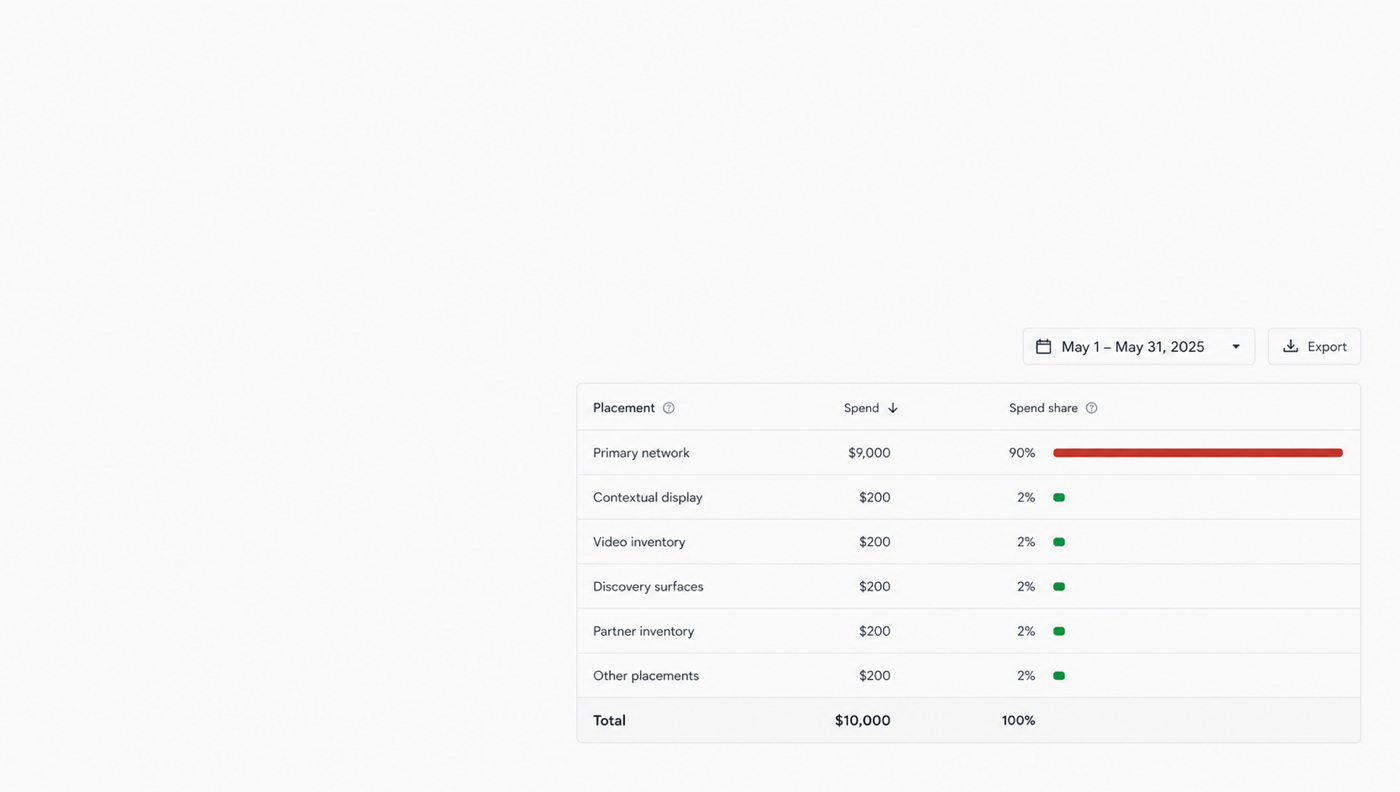
Task: Click the $10,000 total spend value
Action: [862, 720]
